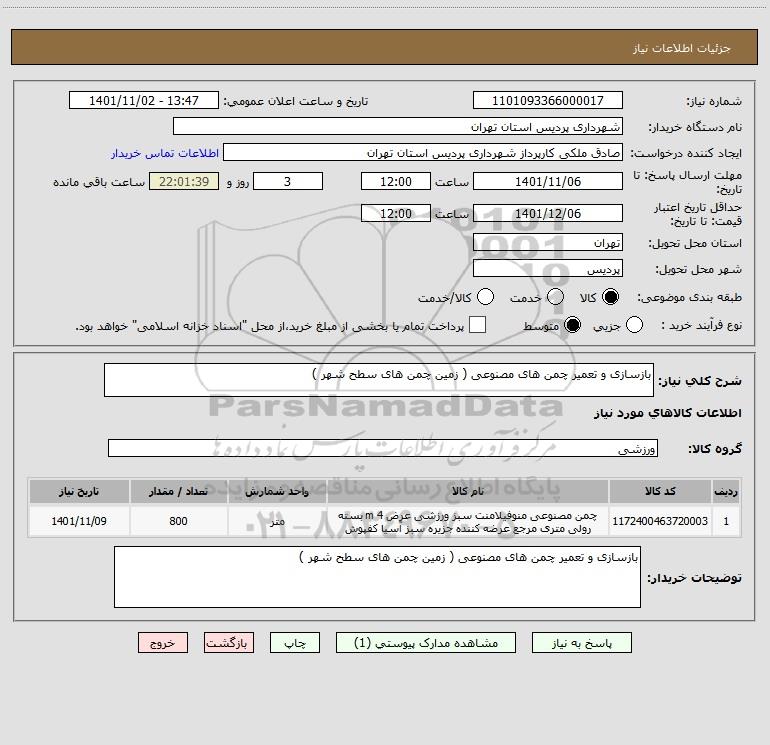Viewport: 770px width, 745px height.
Task: Click delivery province field تهران
Action: tap(548, 243)
